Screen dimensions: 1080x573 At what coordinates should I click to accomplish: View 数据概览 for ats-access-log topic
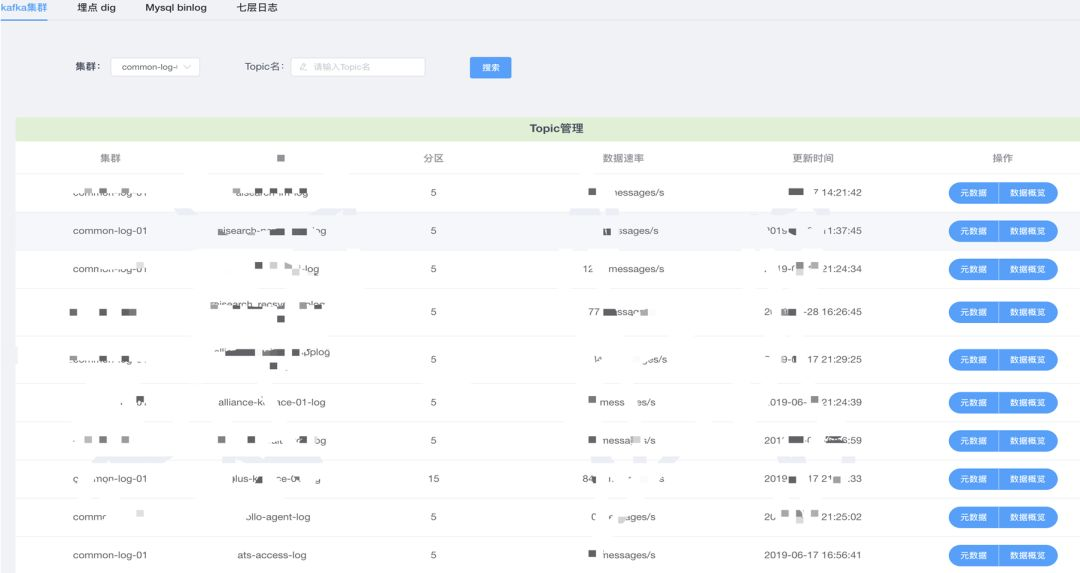click(x=1027, y=555)
